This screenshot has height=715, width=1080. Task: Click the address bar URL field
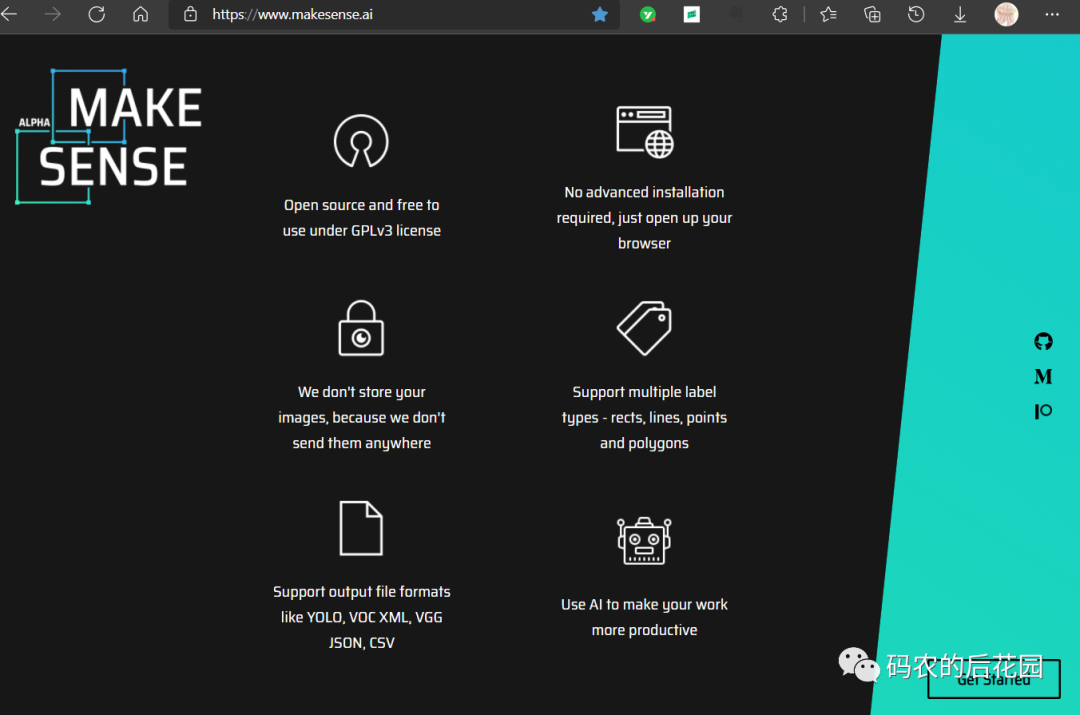393,14
